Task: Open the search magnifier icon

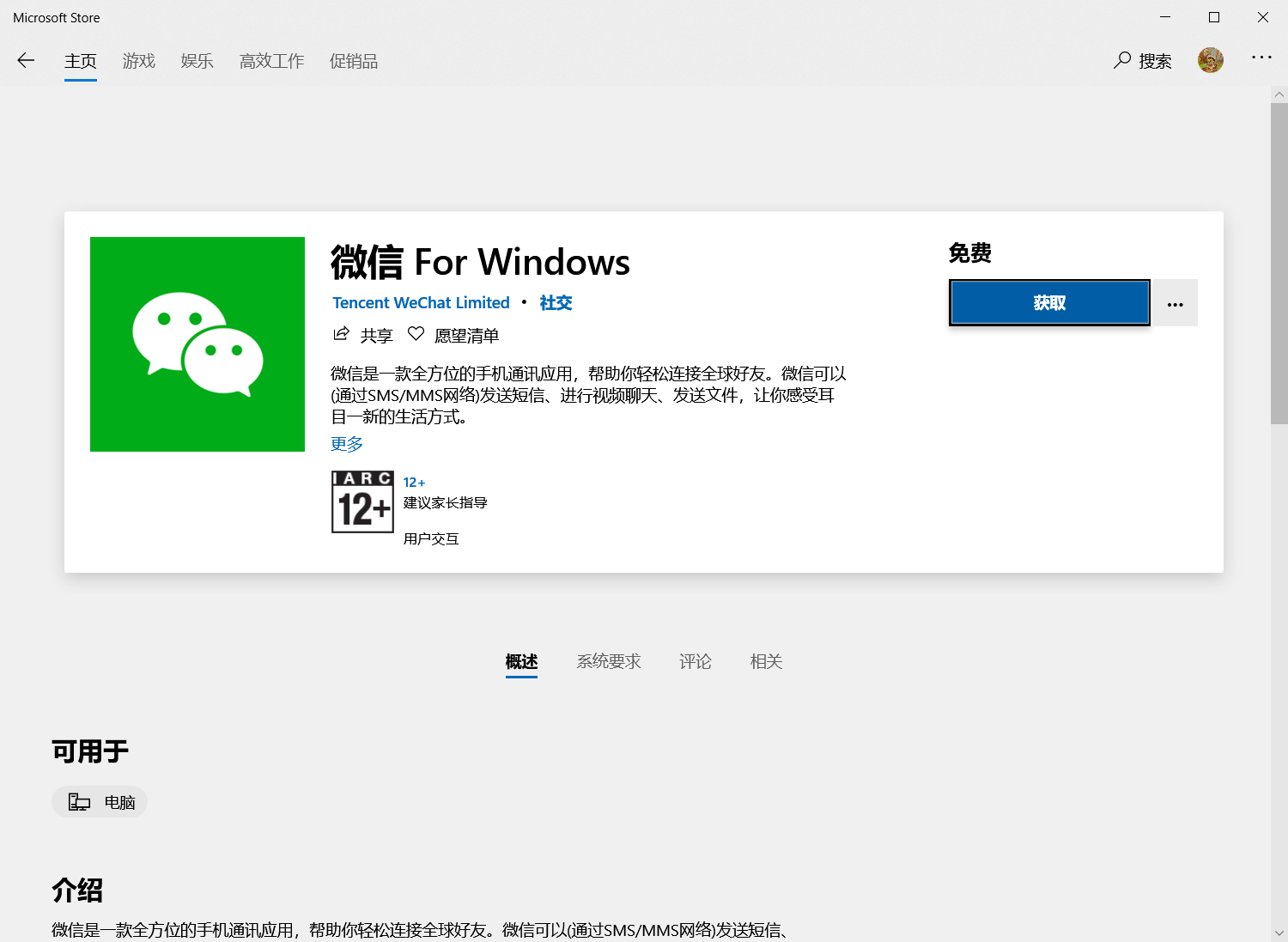Action: point(1122,60)
